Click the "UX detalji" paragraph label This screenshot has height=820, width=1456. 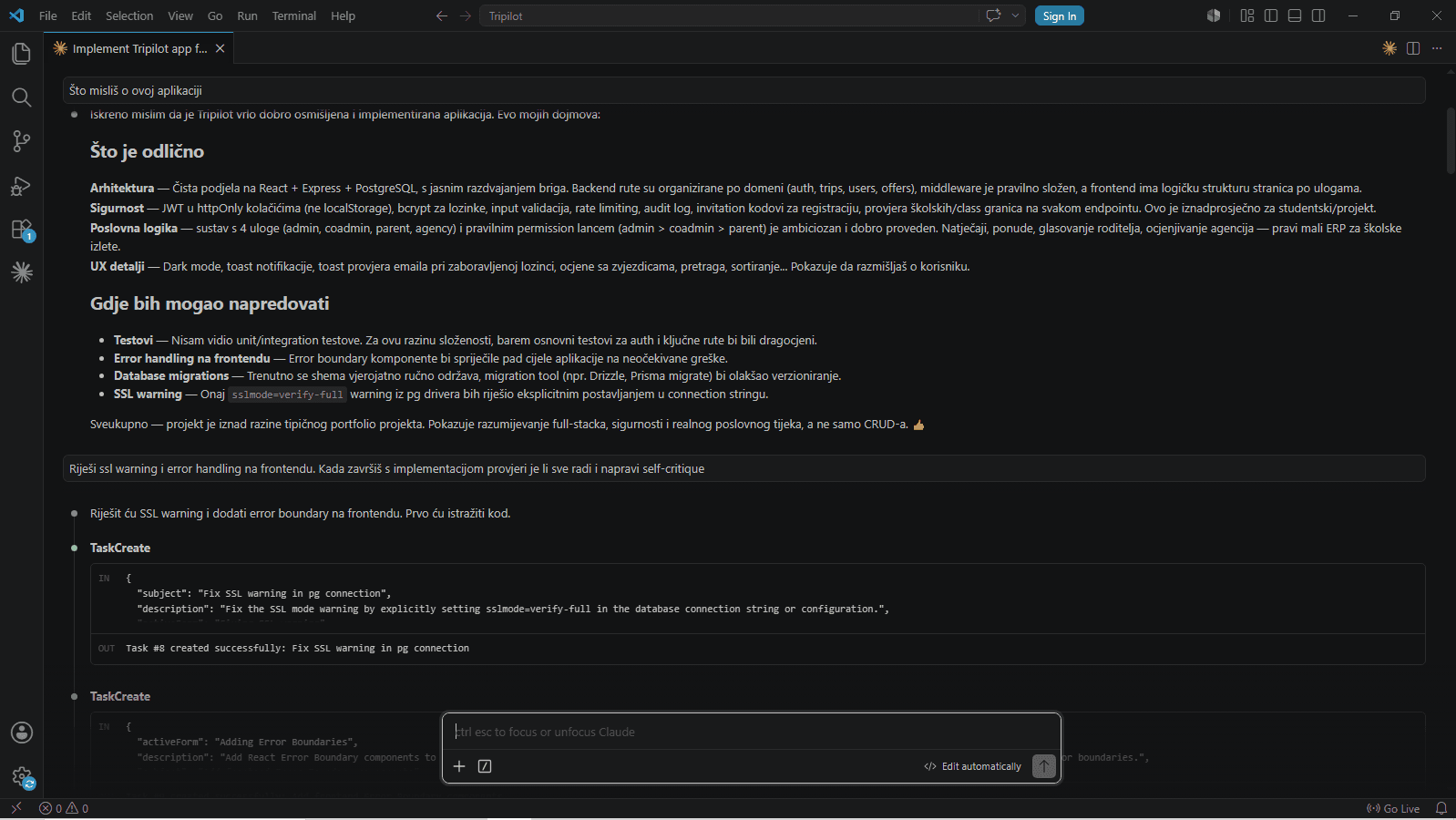click(x=118, y=266)
